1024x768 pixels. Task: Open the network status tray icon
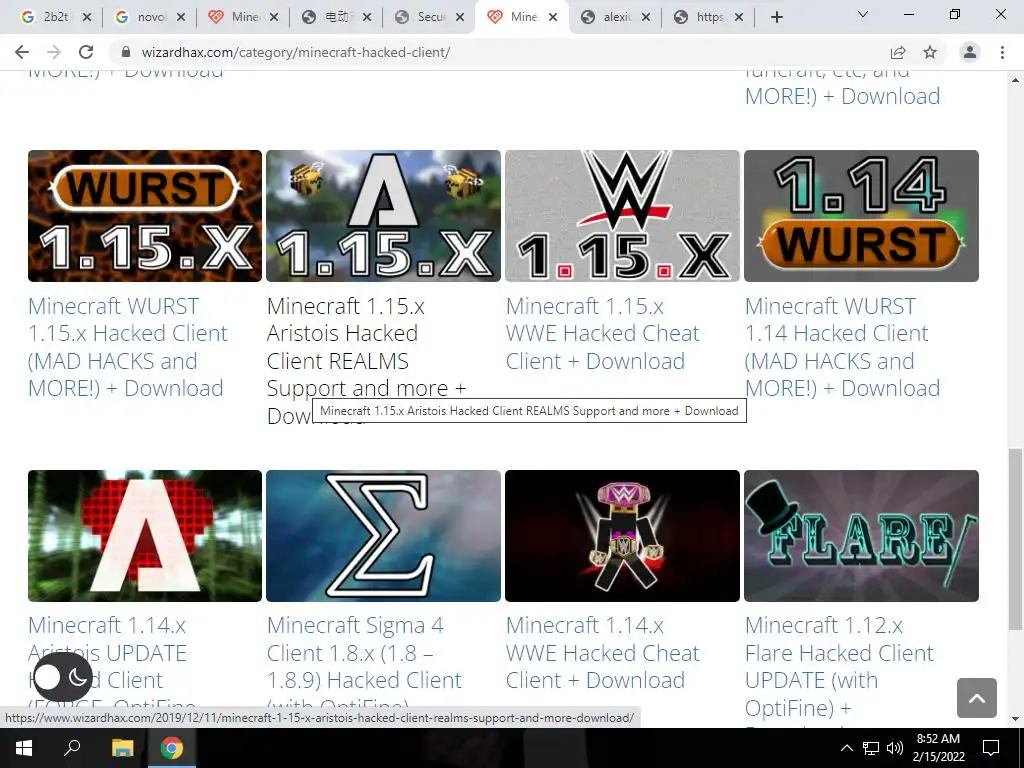(871, 748)
